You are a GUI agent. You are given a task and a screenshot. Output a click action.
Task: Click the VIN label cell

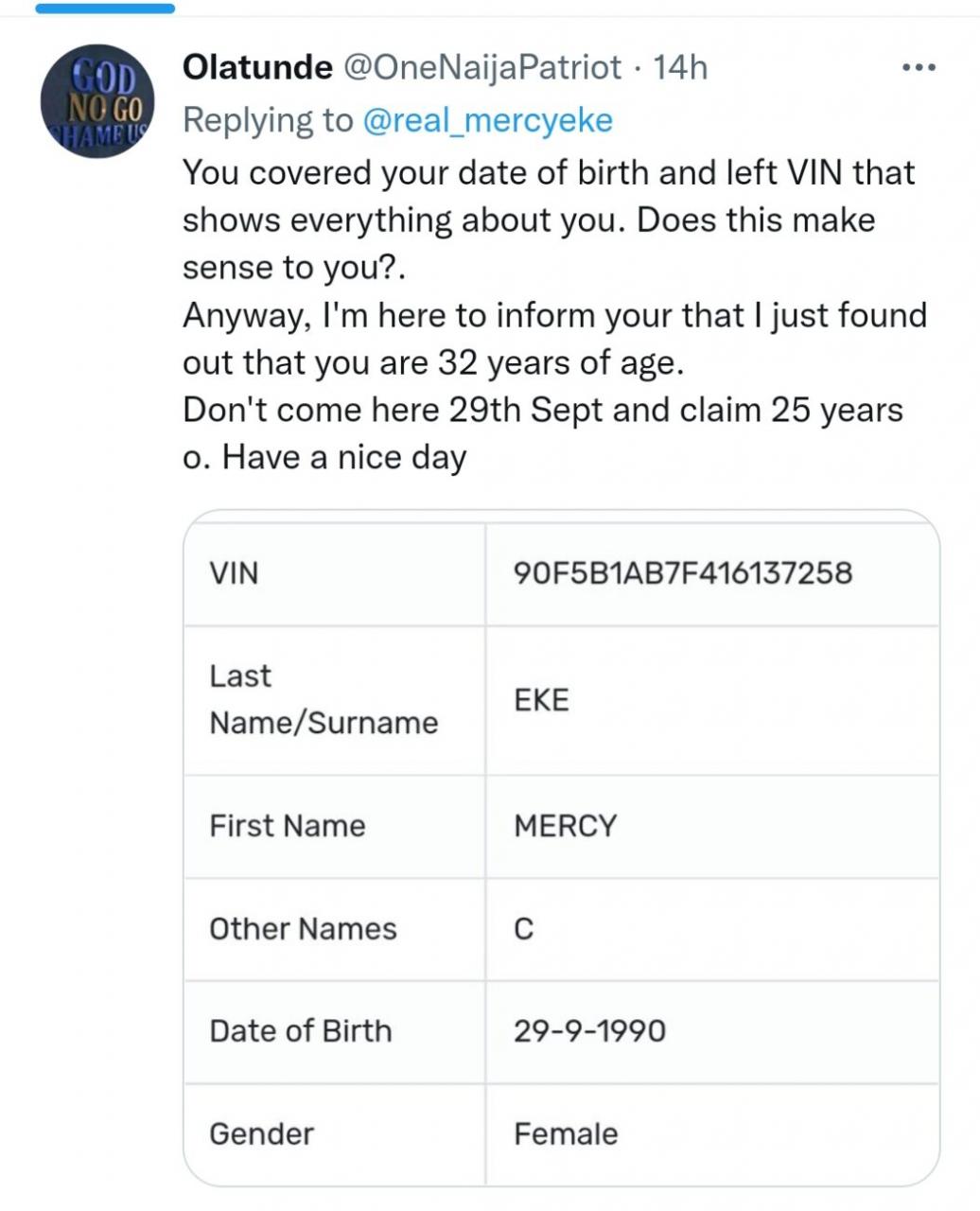click(234, 573)
